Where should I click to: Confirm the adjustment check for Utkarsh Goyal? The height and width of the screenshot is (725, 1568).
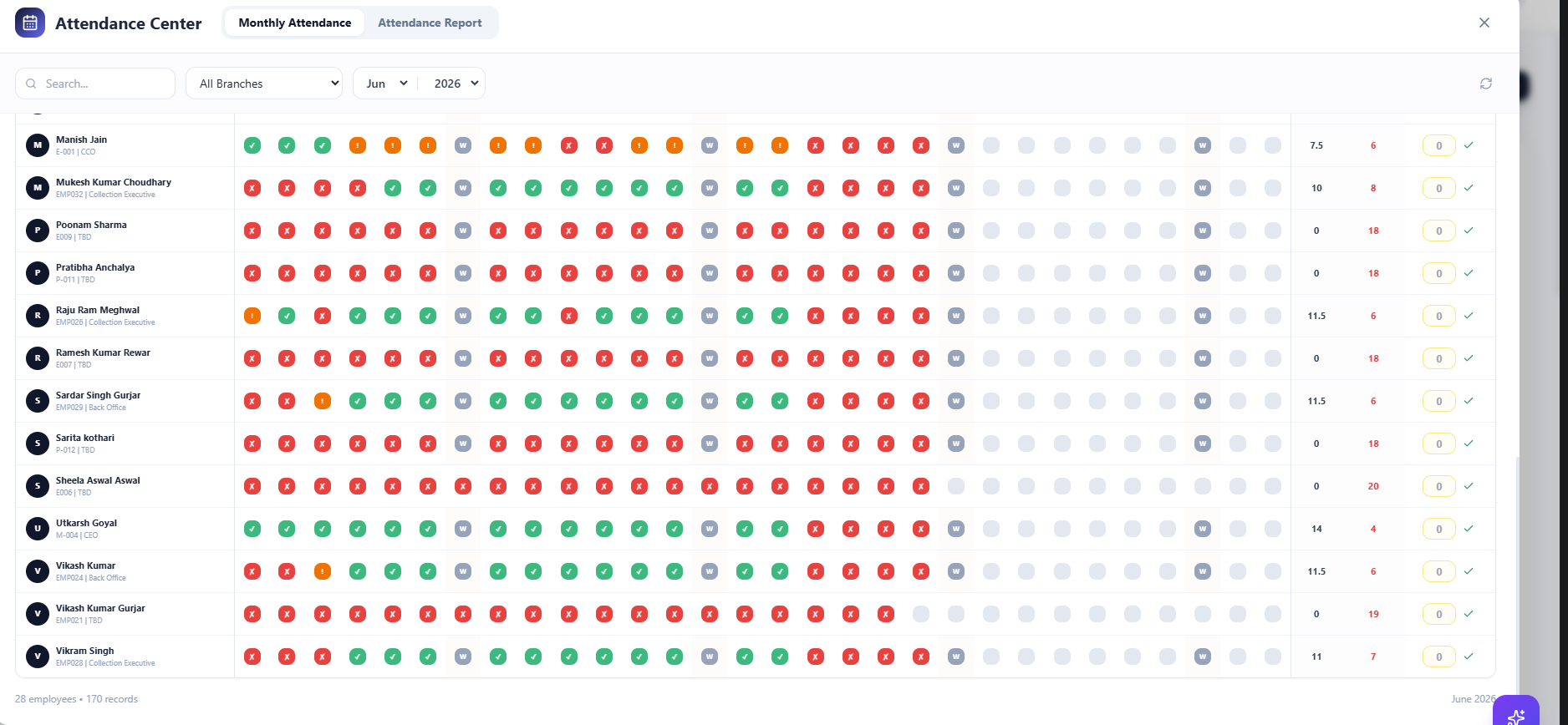pyautogui.click(x=1469, y=529)
